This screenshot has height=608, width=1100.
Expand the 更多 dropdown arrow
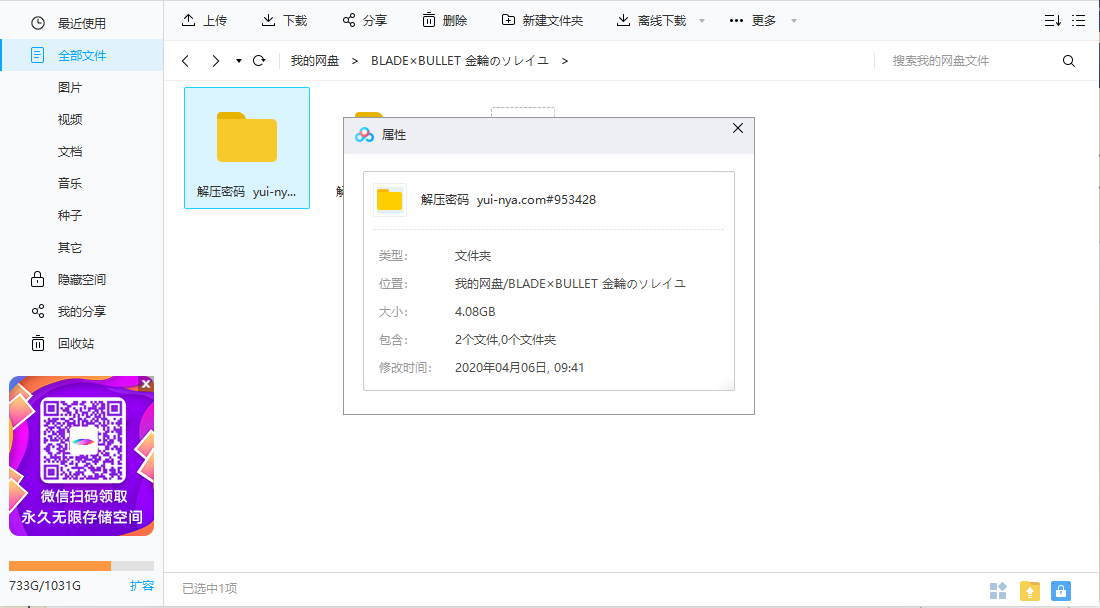pos(793,21)
